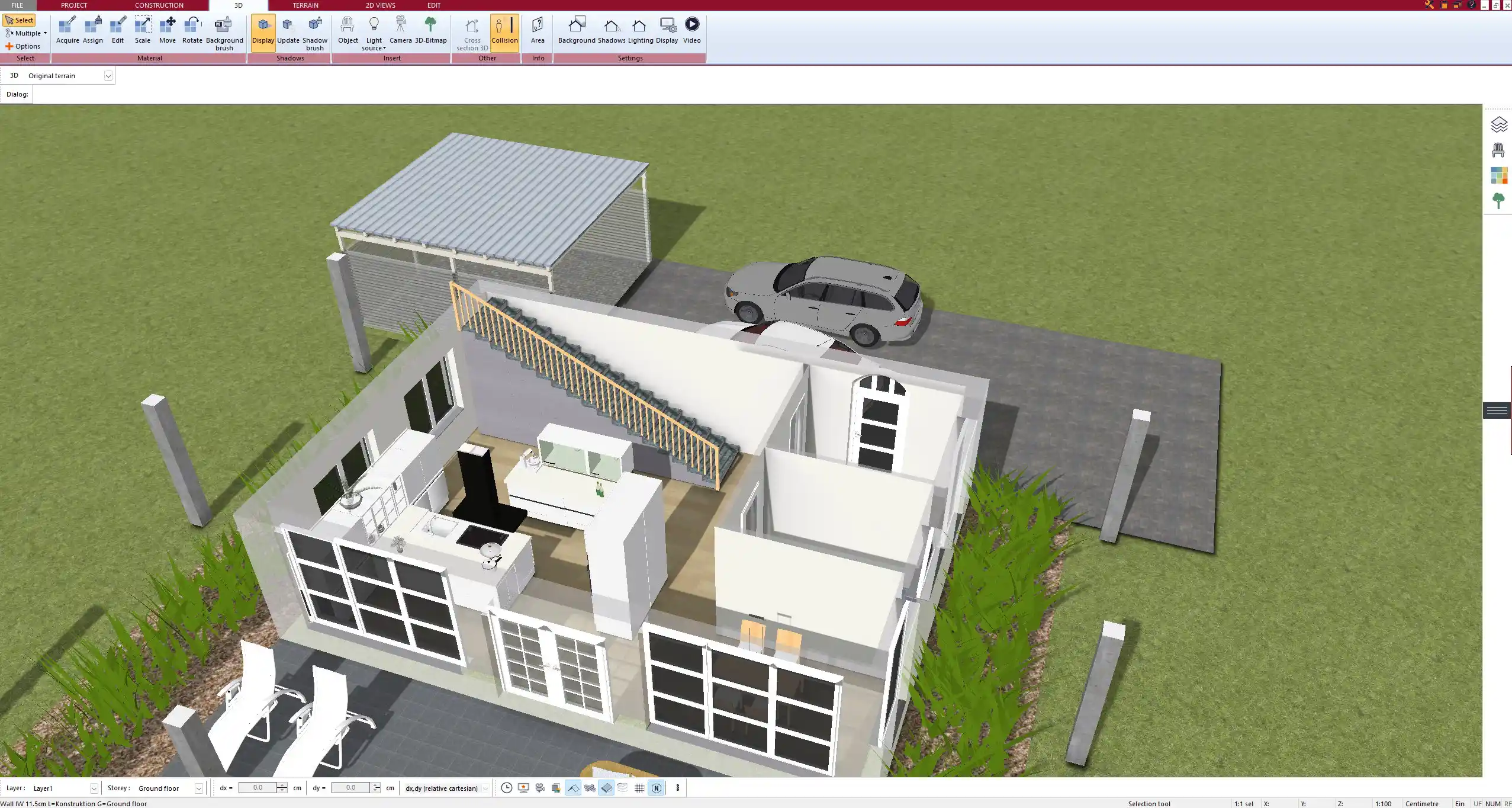Switch to the 2D VIEWS tab
Image resolution: width=1512 pixels, height=808 pixels.
380,5
